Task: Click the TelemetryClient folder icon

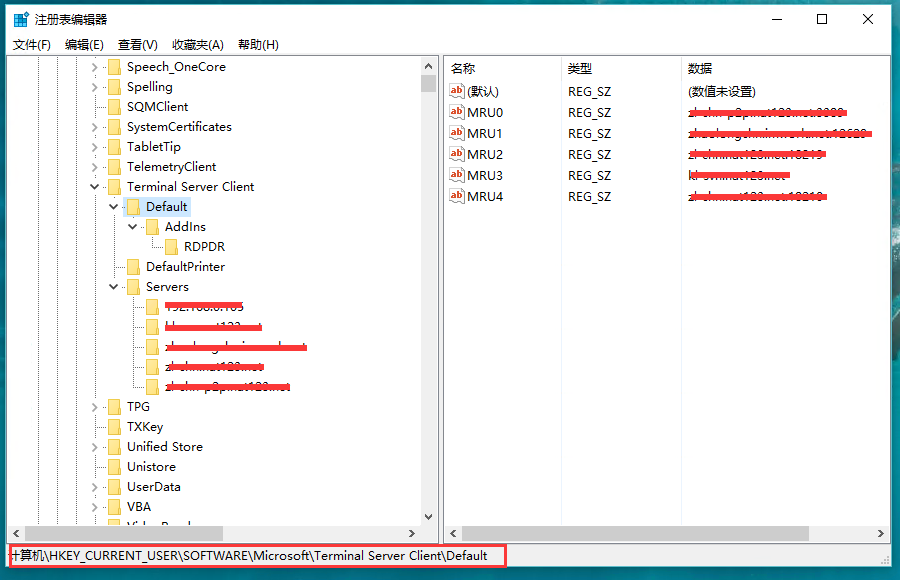Action: [x=114, y=167]
